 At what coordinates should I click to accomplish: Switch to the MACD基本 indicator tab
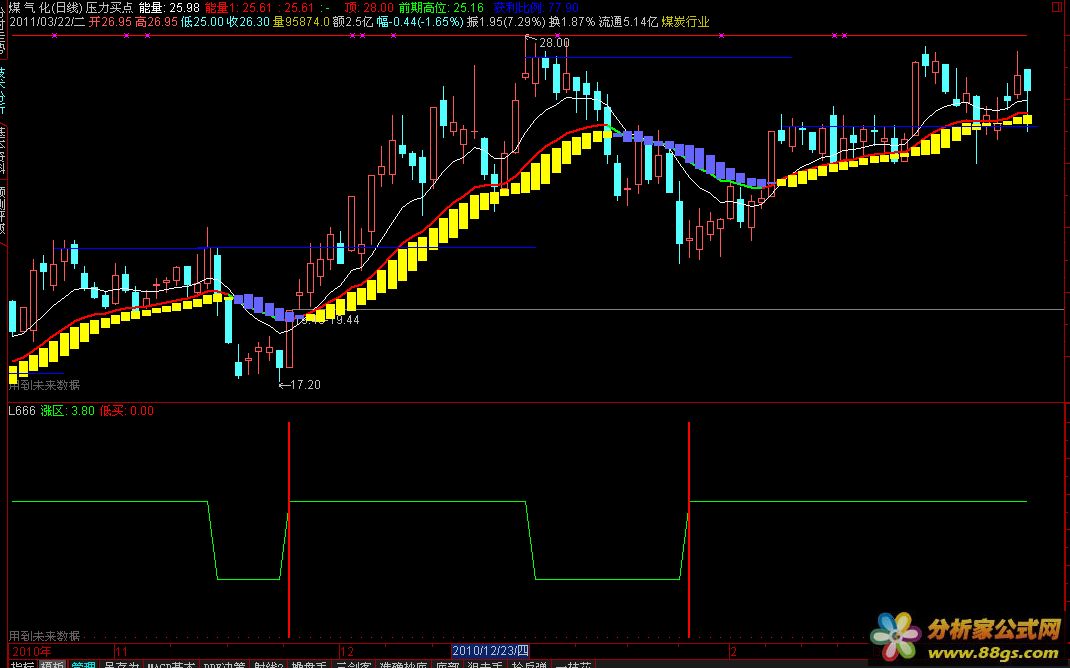[x=171, y=665]
